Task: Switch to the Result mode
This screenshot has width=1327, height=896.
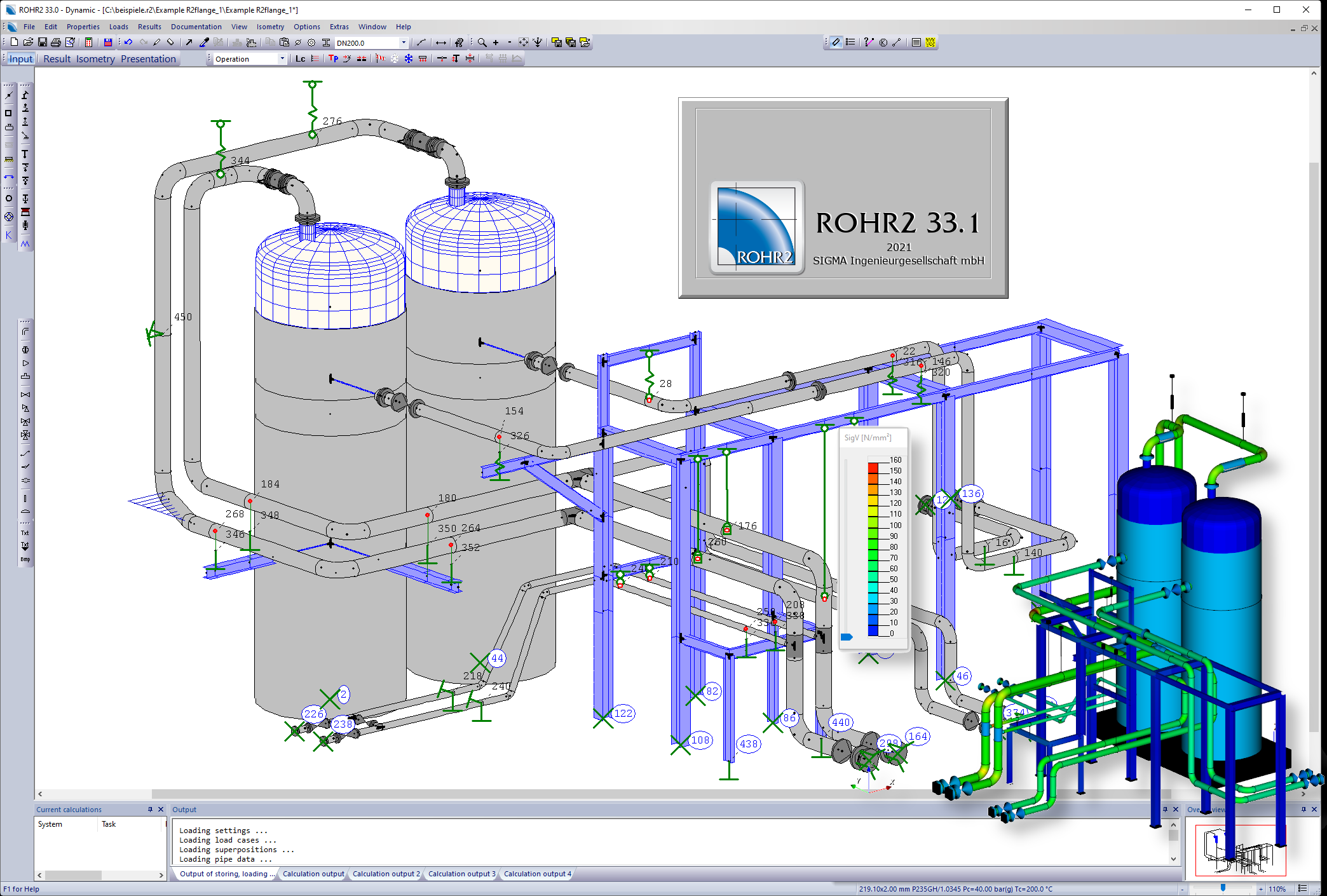Action: 57,59
